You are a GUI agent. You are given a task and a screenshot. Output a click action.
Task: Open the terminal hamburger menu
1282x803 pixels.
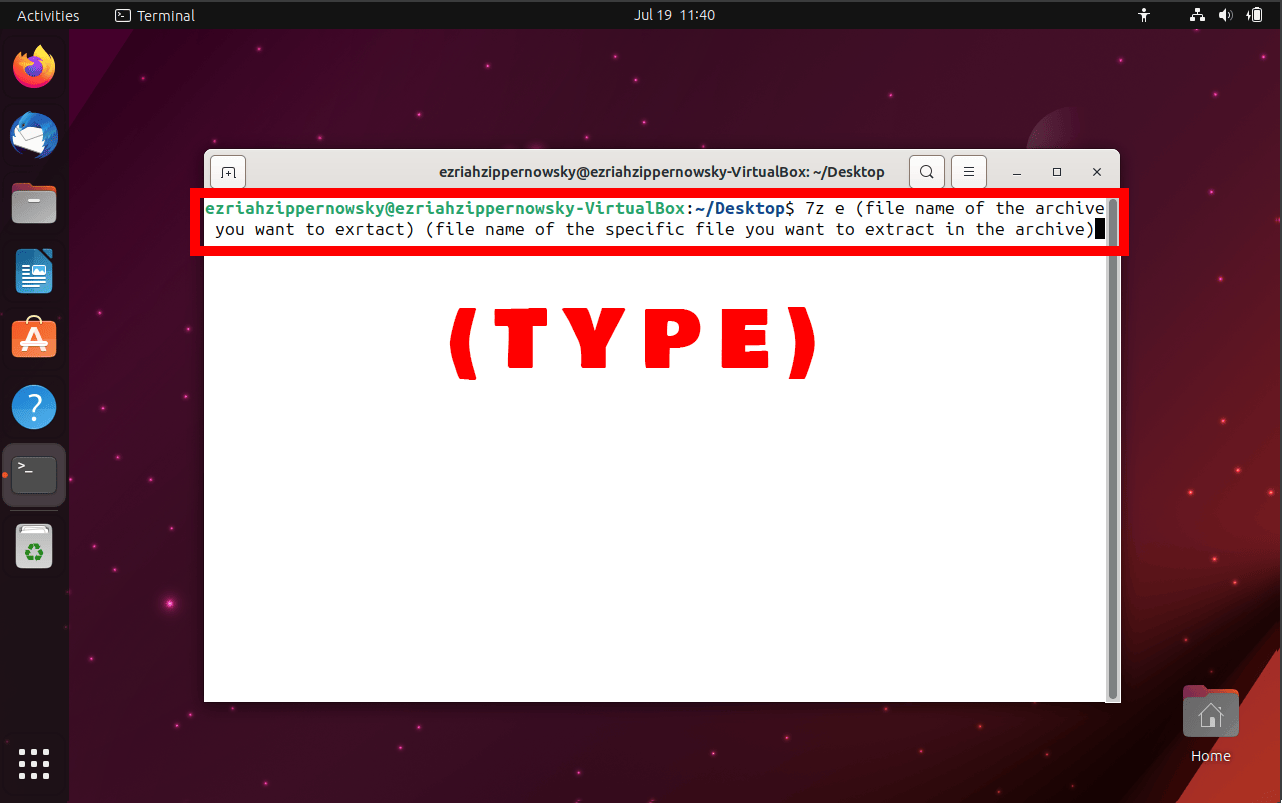pyautogui.click(x=968, y=171)
